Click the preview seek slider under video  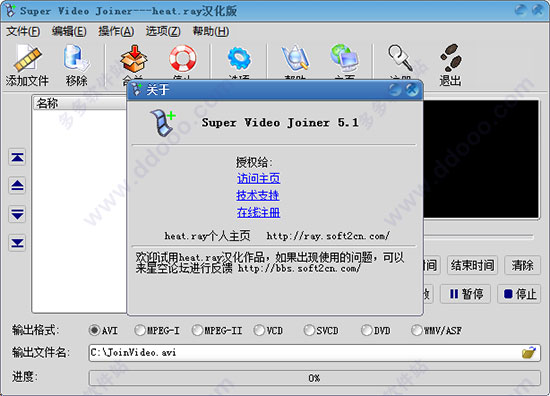(479, 237)
